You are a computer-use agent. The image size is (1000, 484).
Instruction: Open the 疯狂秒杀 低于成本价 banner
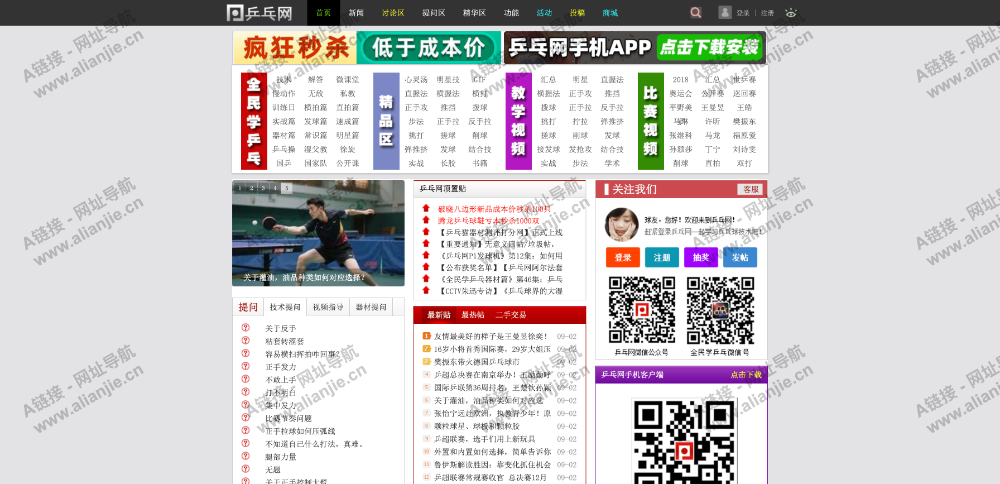point(367,48)
